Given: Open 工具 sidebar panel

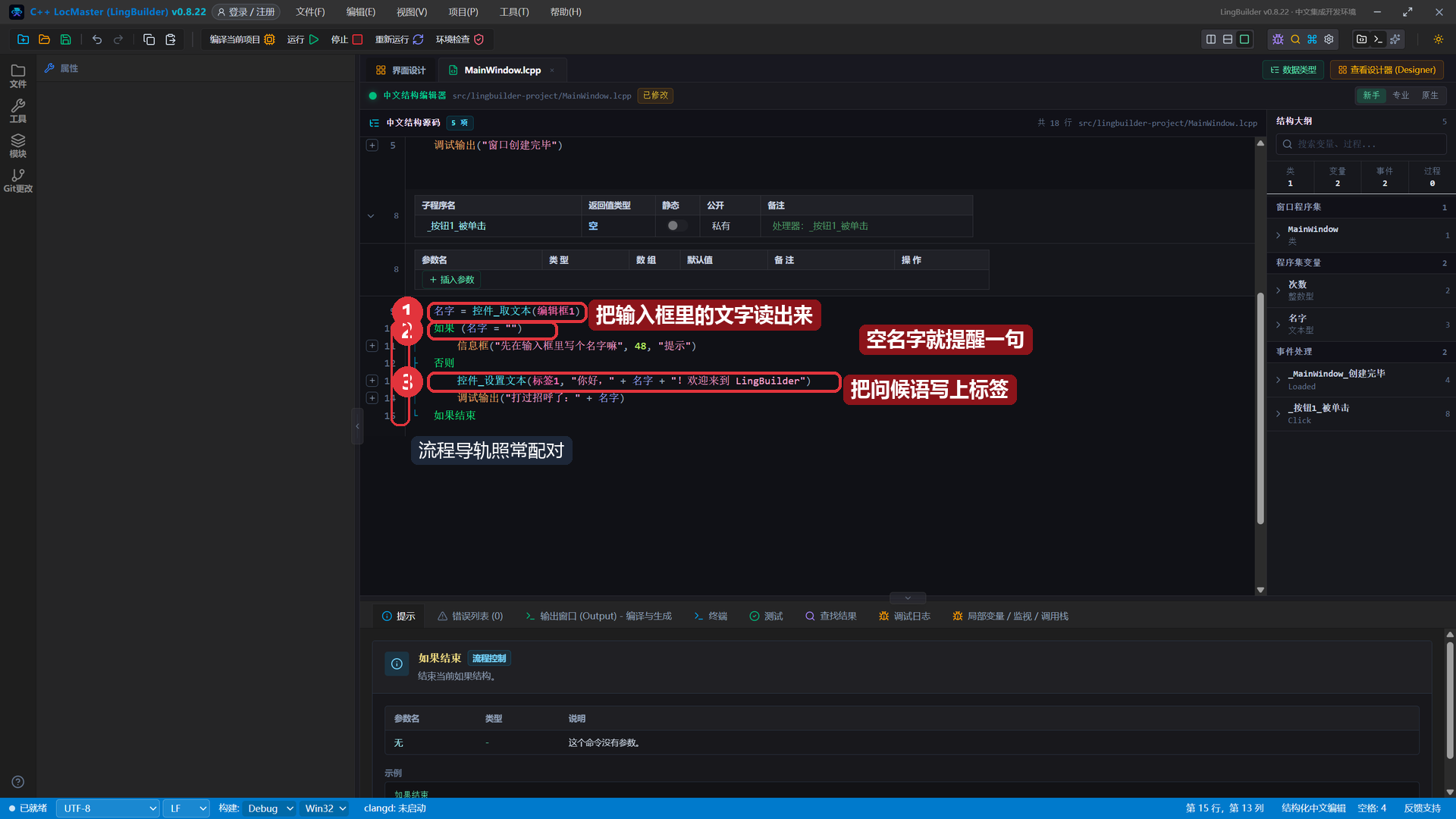Looking at the screenshot, I should click(17, 111).
